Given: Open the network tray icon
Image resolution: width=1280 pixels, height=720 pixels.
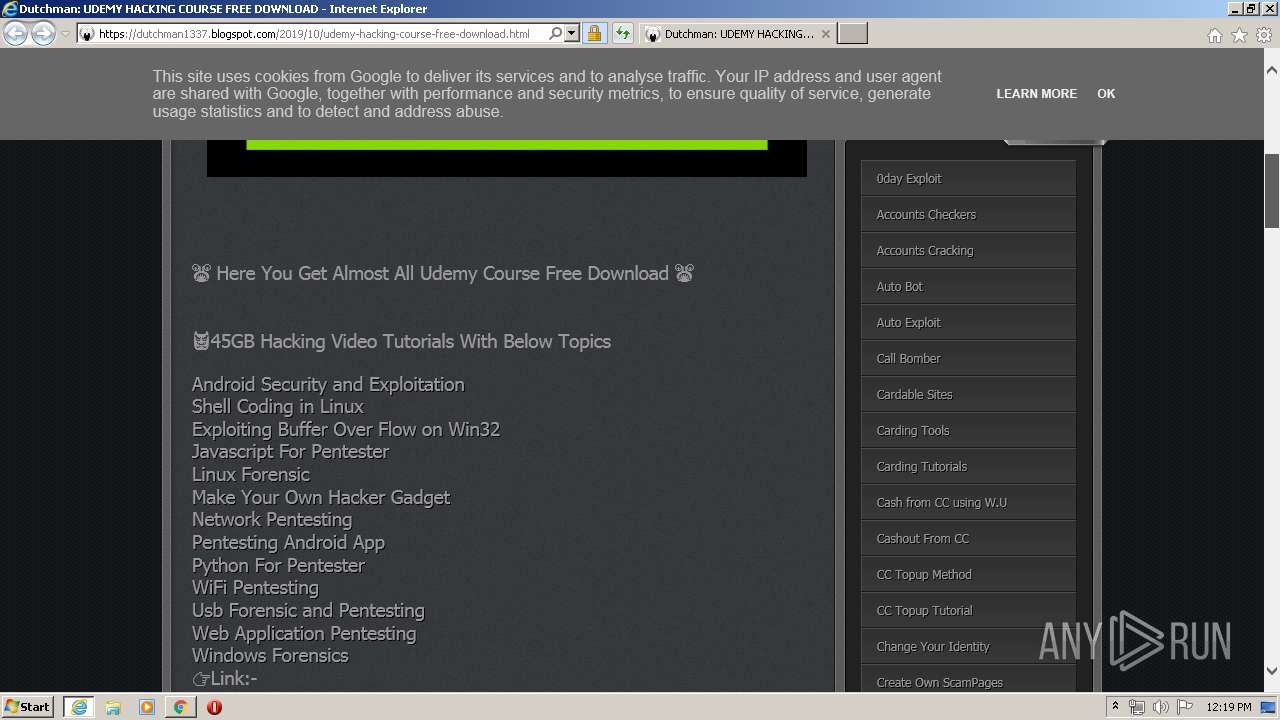Looking at the screenshot, I should point(1137,707).
